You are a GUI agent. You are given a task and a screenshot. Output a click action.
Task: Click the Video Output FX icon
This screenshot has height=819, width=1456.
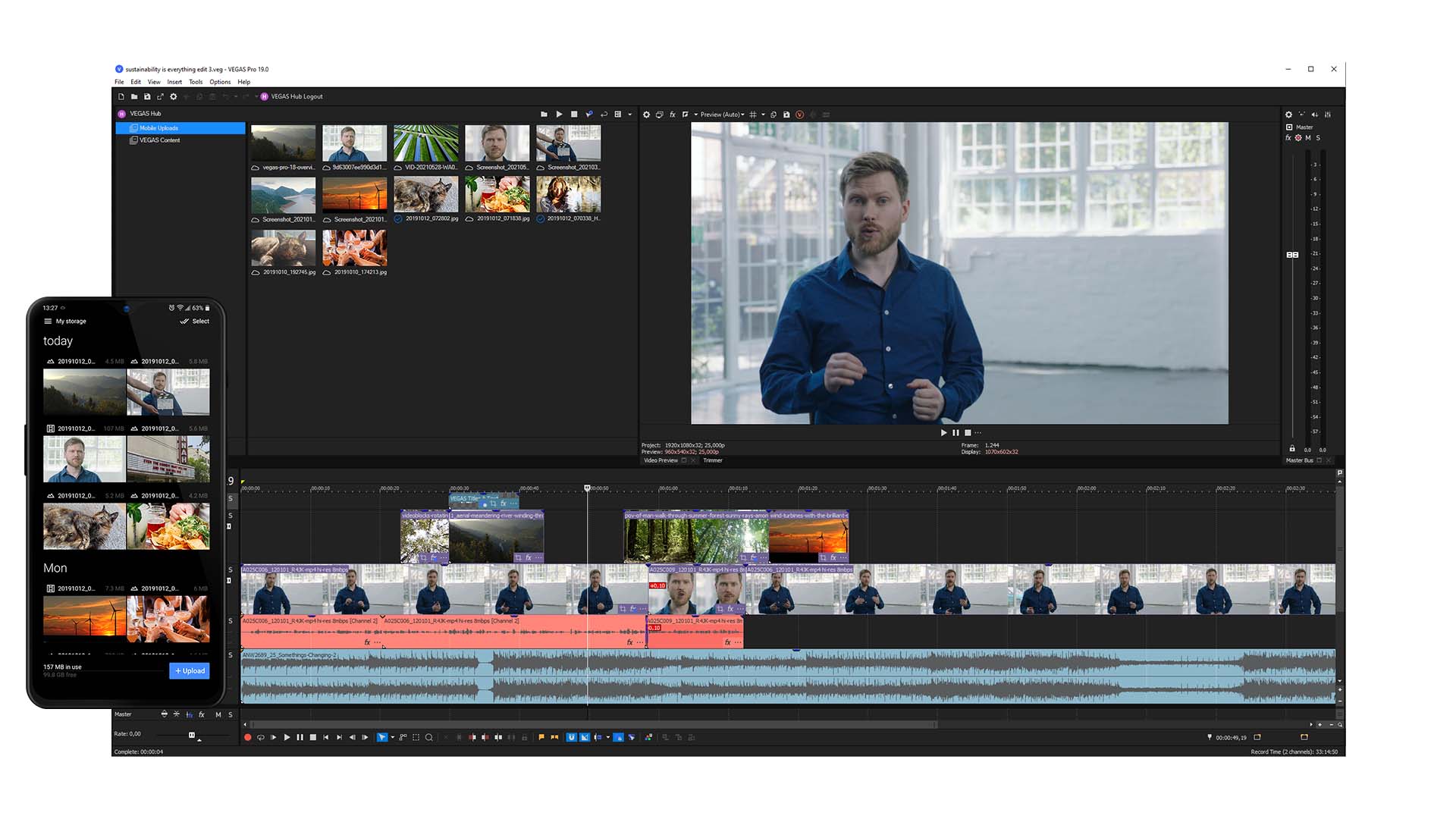pyautogui.click(x=672, y=114)
